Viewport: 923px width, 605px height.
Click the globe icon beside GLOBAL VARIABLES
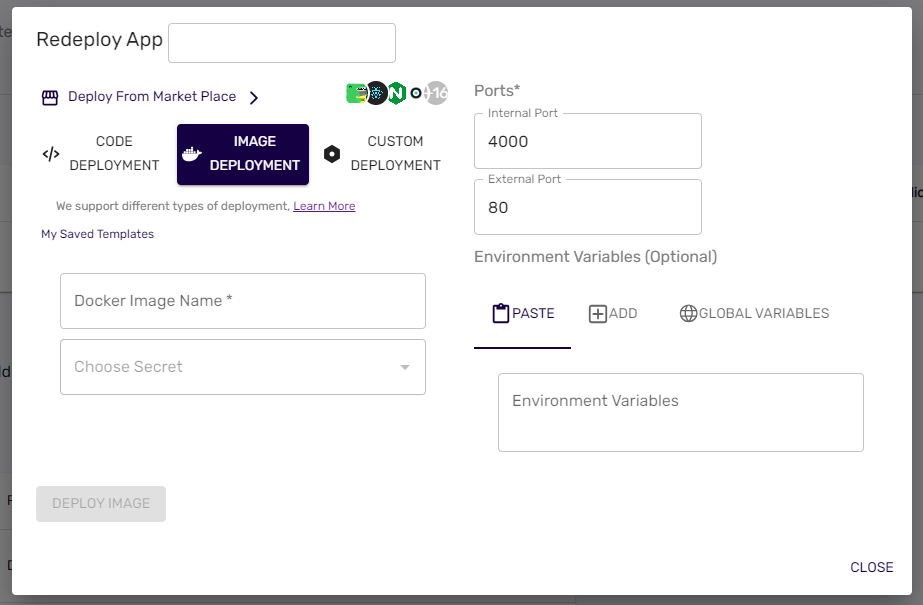688,312
